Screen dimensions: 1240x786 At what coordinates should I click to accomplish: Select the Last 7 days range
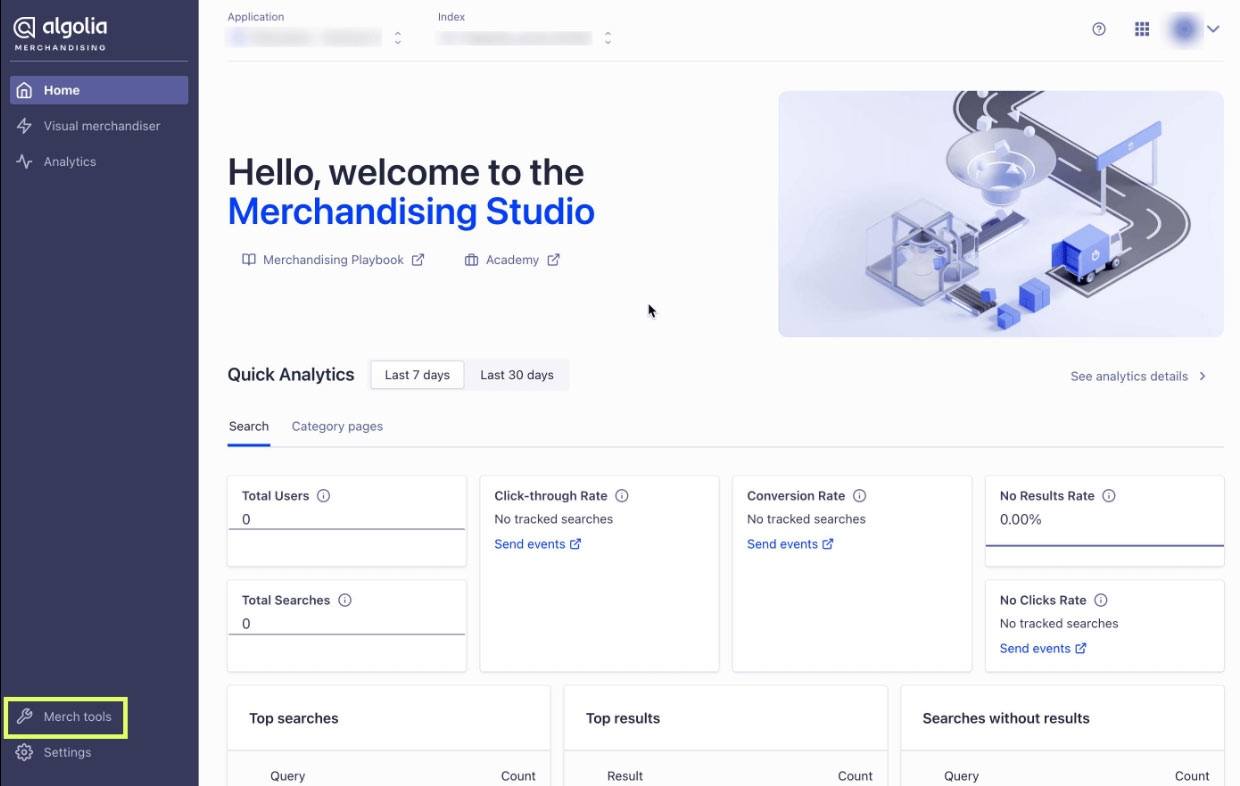pos(417,375)
